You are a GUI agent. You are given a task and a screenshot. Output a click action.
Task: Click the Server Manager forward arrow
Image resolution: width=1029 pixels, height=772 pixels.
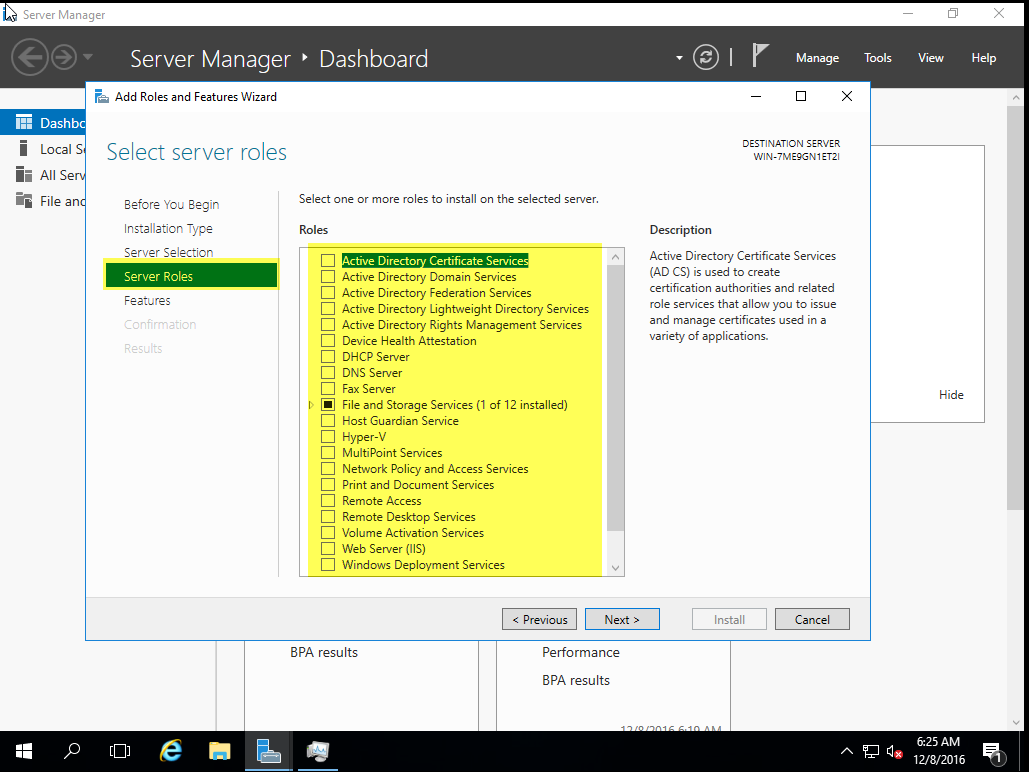pyautogui.click(x=64, y=57)
